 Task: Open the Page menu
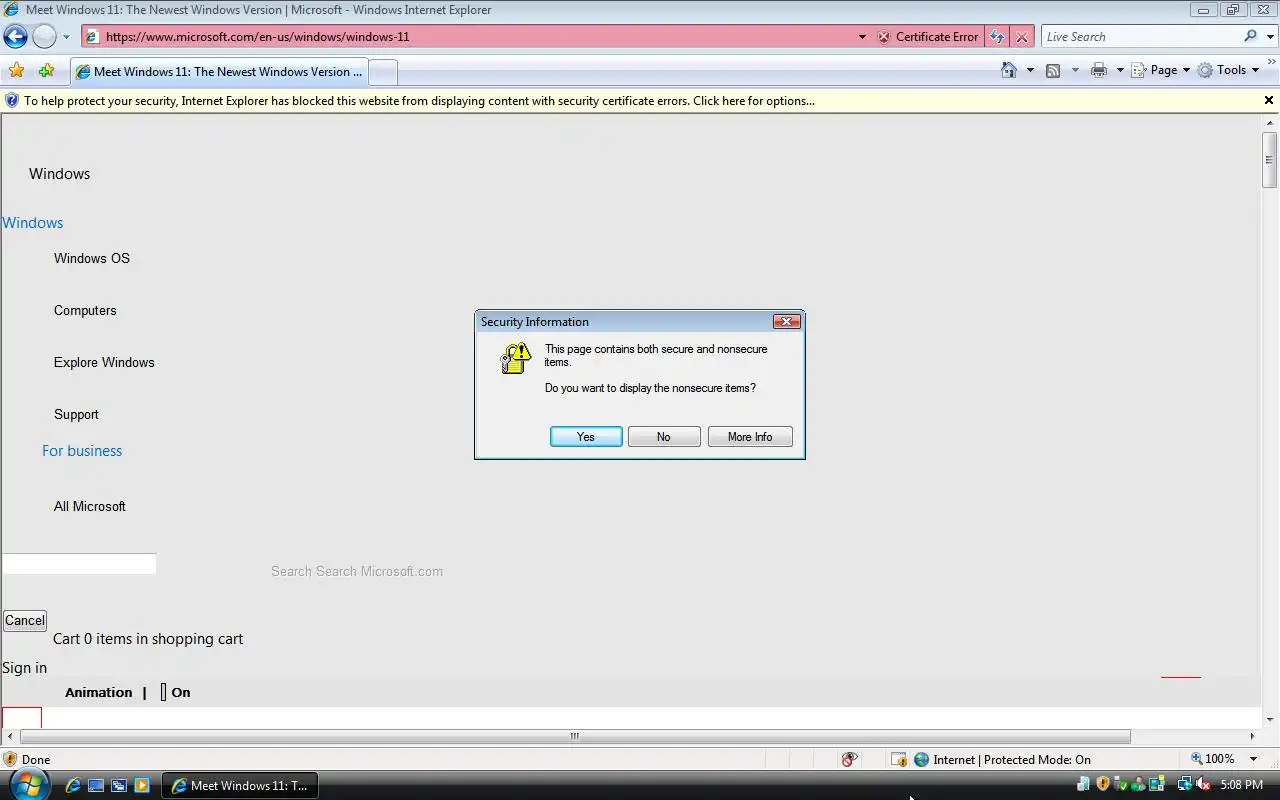point(1161,70)
